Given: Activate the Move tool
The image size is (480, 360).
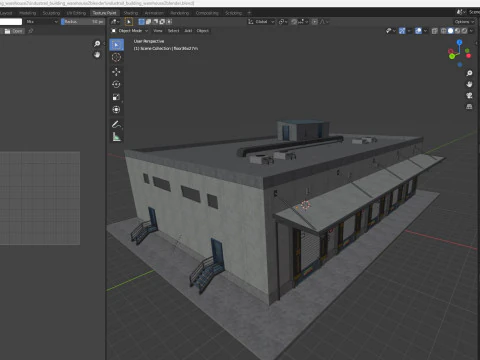Looking at the screenshot, I should 116,72.
